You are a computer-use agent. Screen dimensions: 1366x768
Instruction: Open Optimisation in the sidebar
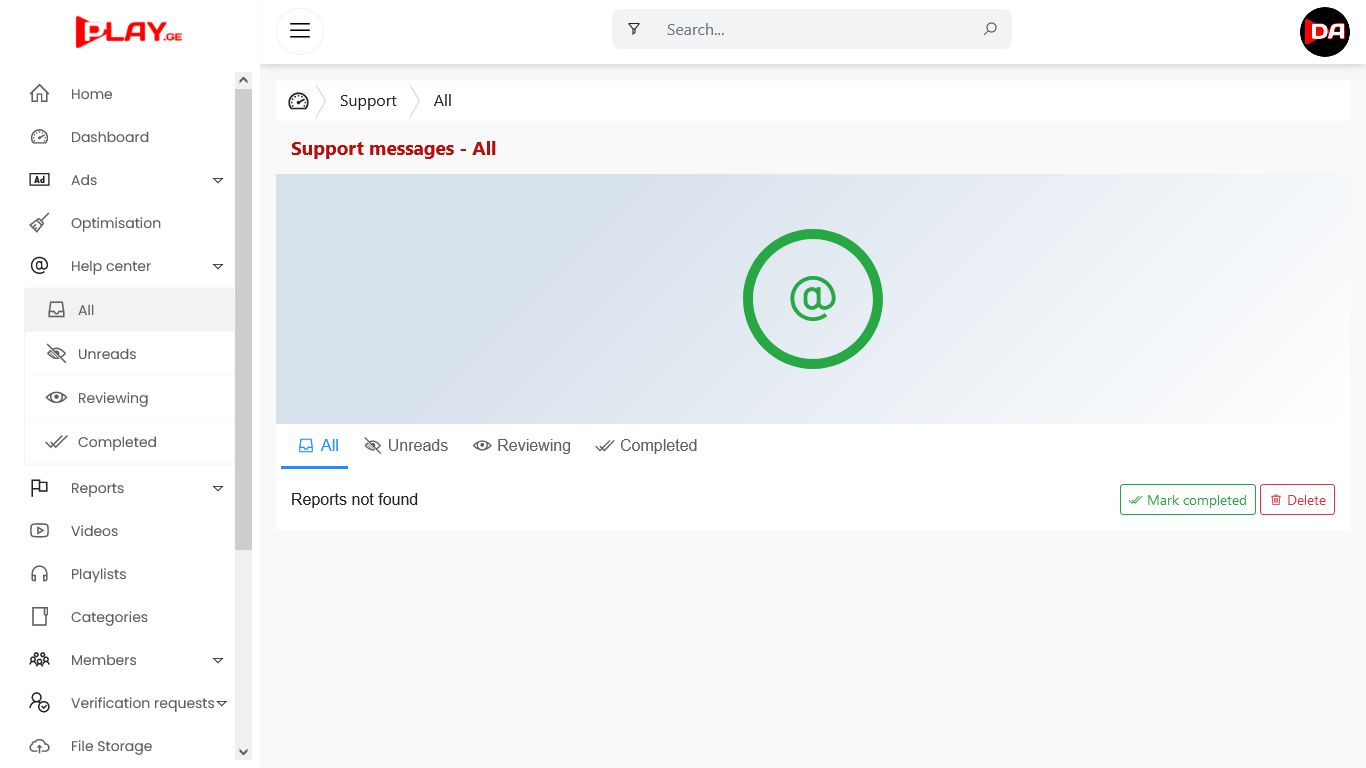[115, 223]
